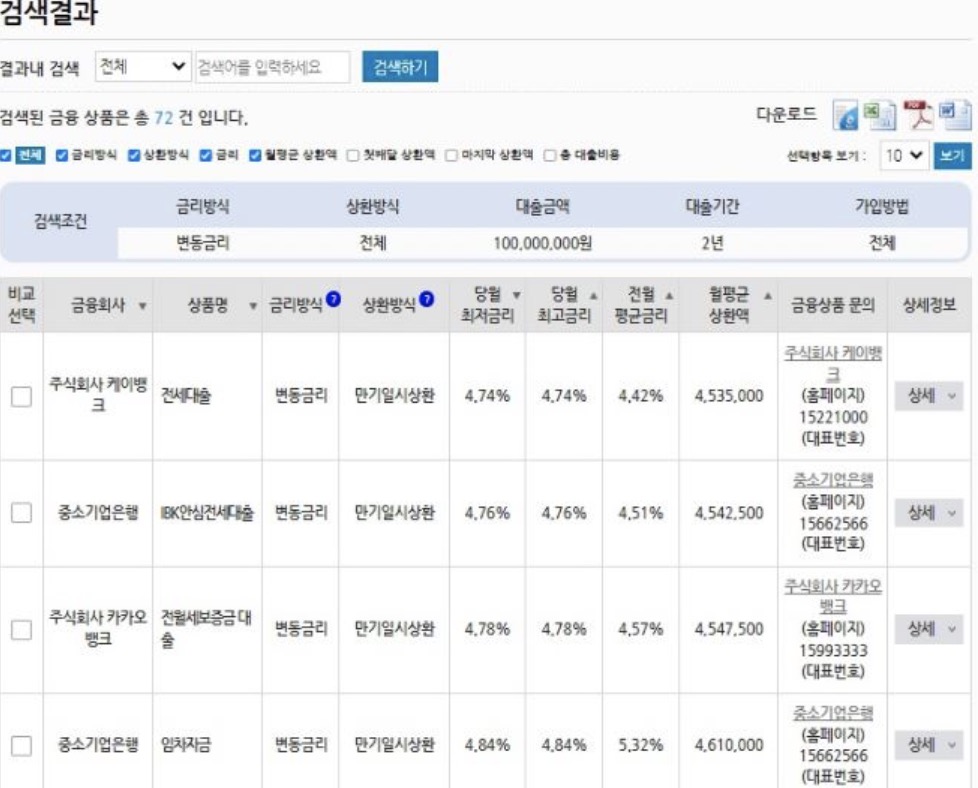Download the search results as PDF
The width and height of the screenshot is (978, 788).
click(920, 116)
